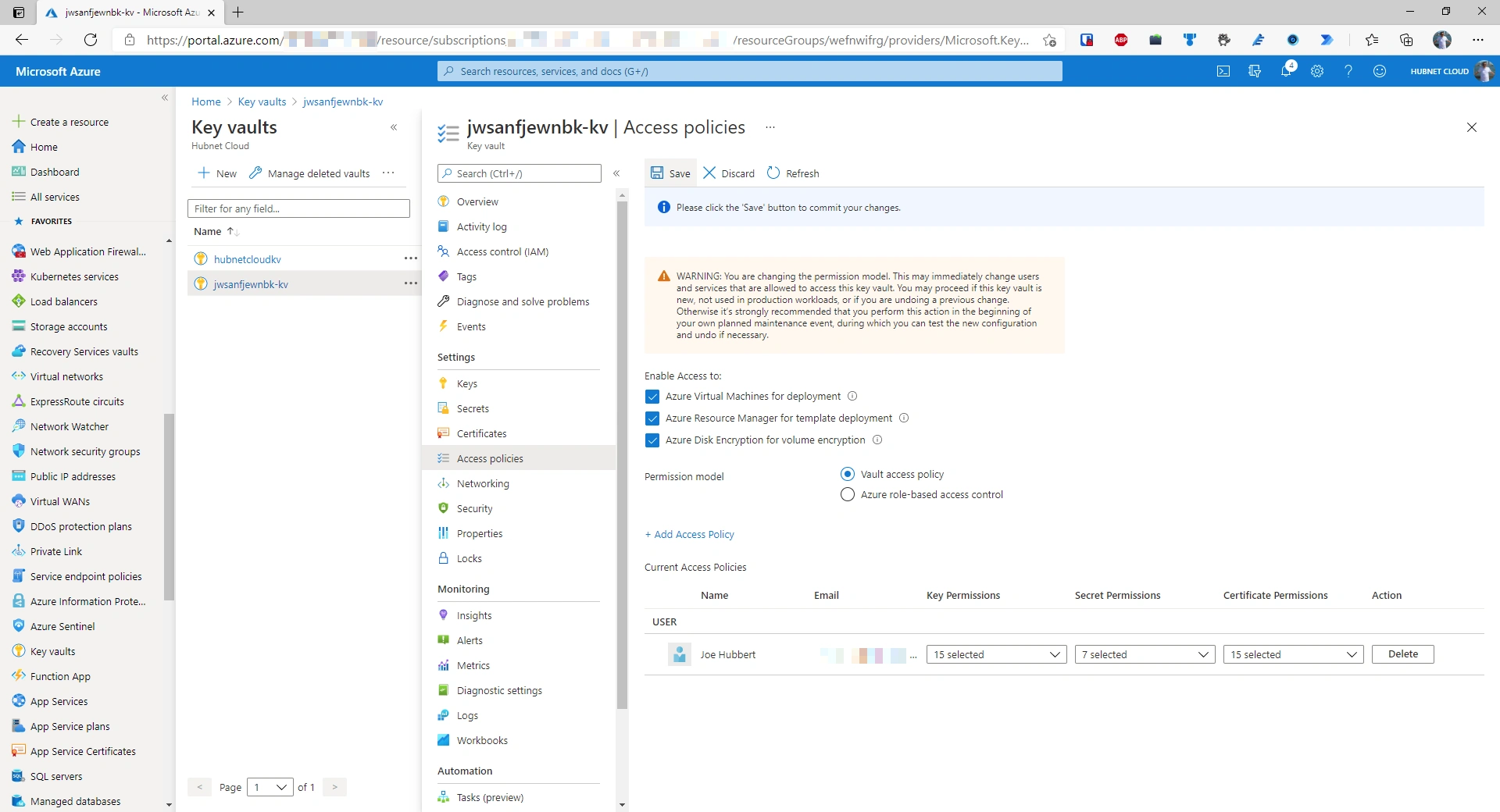The width and height of the screenshot is (1500, 812).
Task: Collapse the Key vaults list blade
Action: click(394, 127)
